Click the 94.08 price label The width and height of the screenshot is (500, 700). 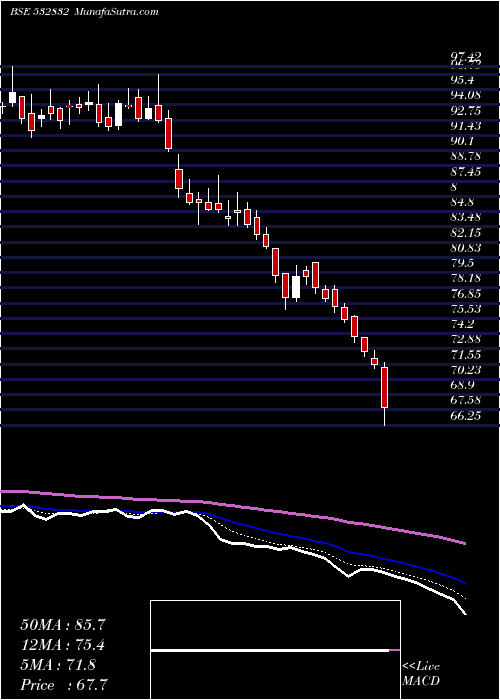point(466,96)
